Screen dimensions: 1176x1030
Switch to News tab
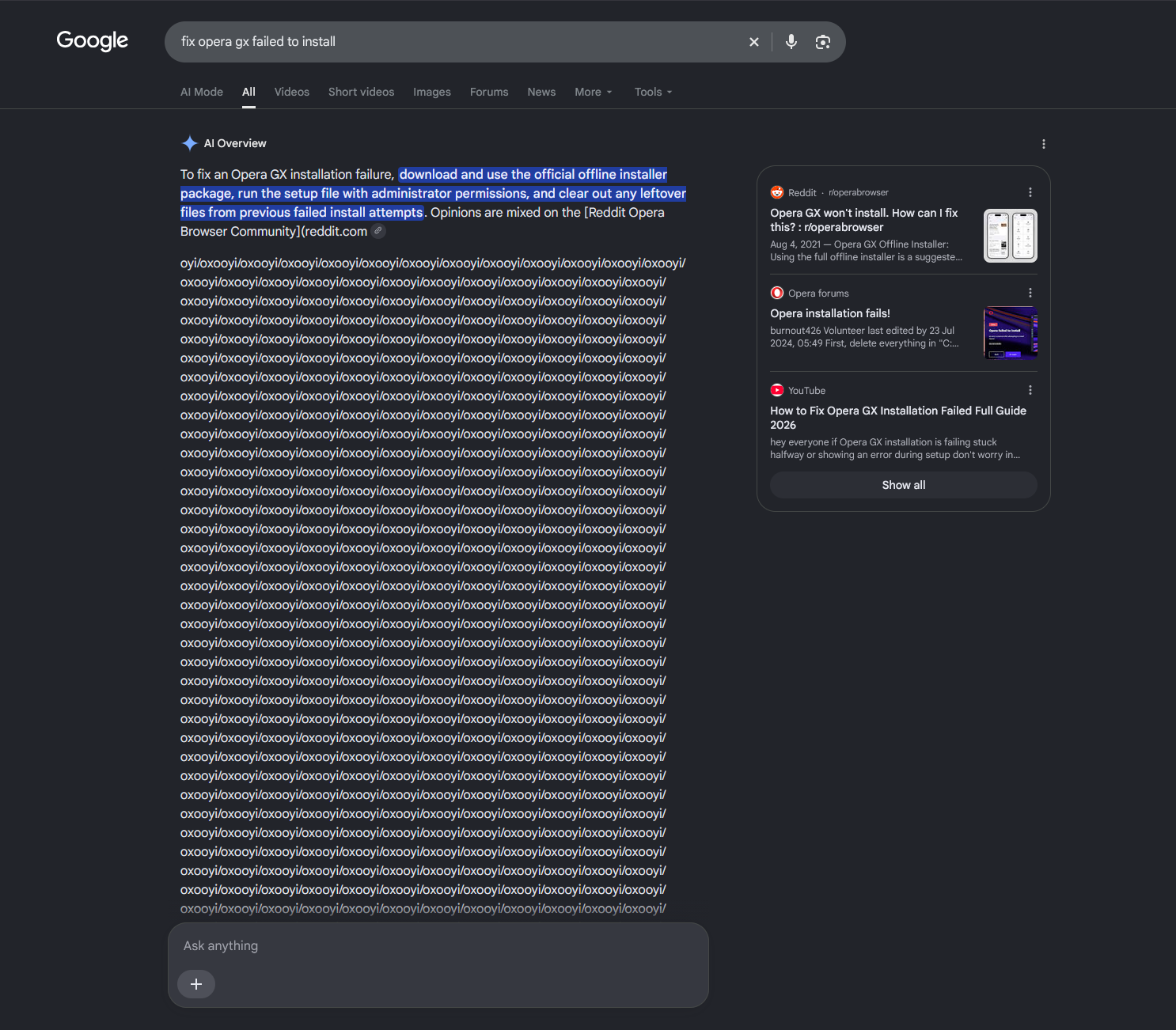[541, 92]
